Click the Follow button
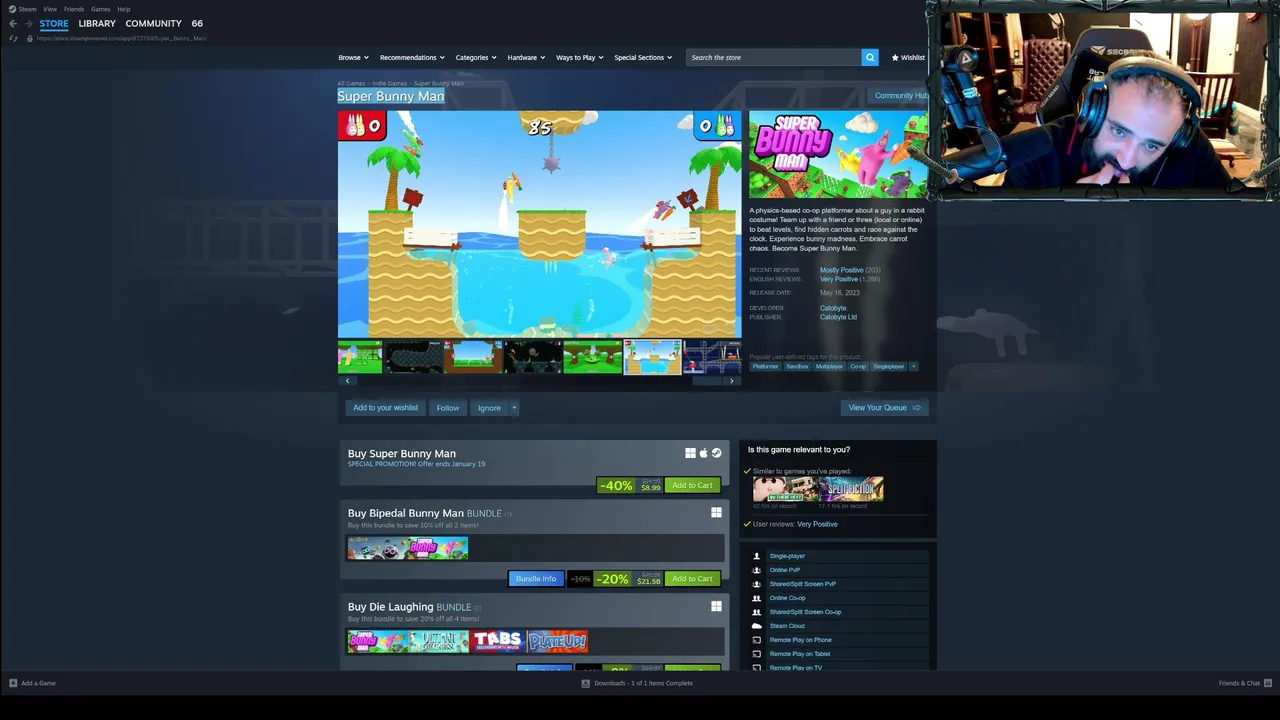 pos(448,408)
